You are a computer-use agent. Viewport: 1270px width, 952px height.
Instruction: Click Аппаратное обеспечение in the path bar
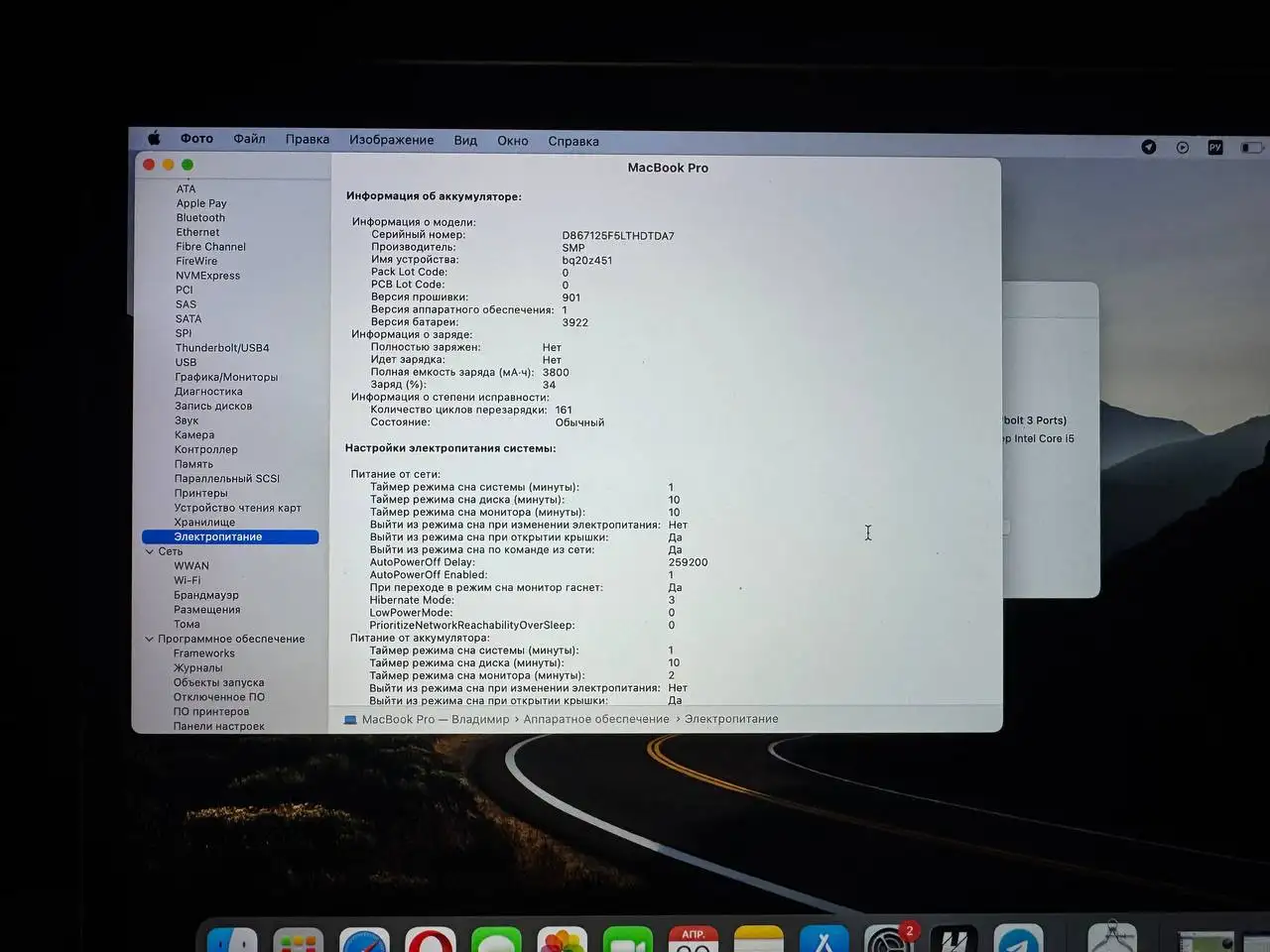[596, 720]
